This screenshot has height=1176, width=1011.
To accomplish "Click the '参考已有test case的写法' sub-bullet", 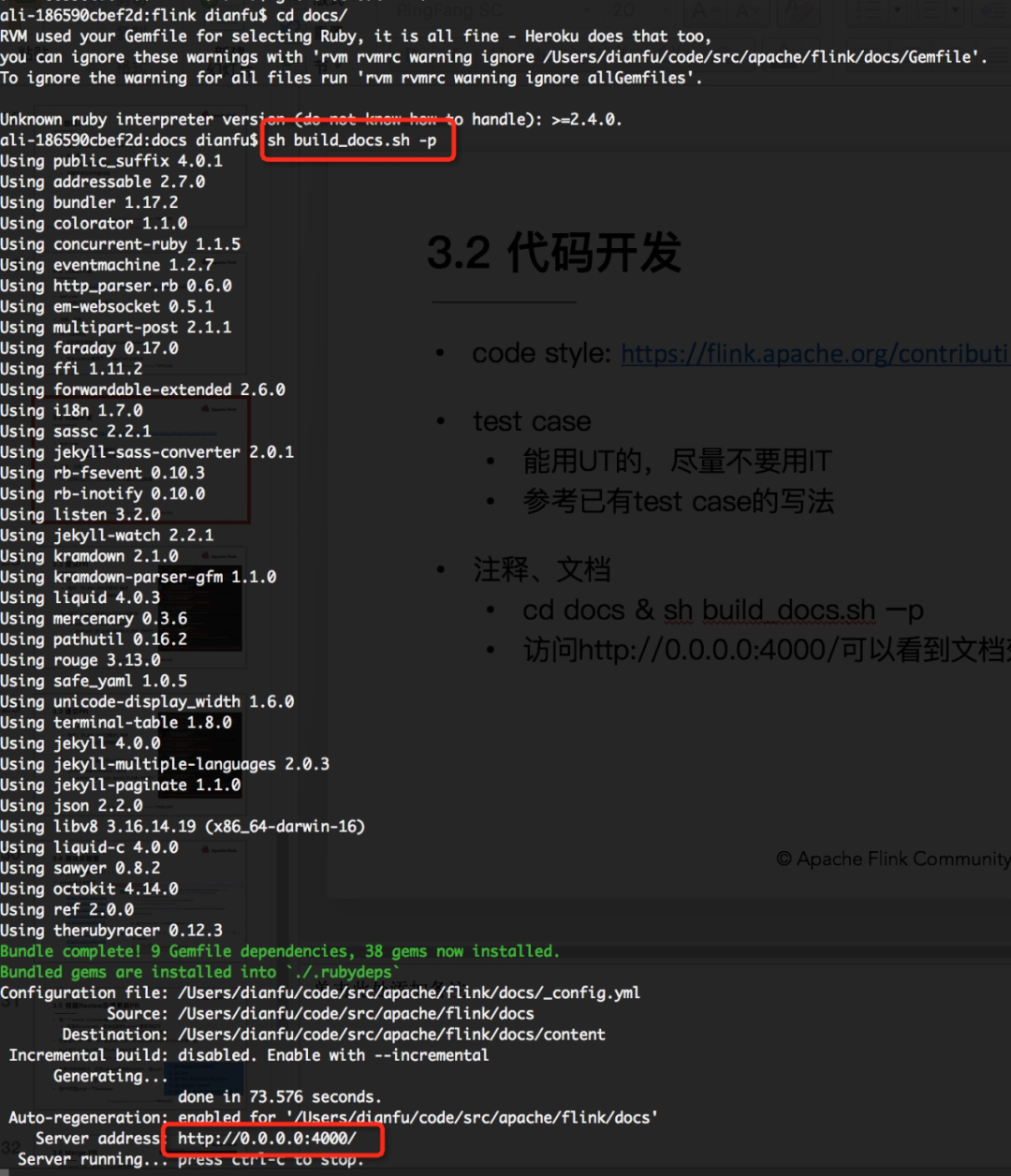I will coord(678,501).
